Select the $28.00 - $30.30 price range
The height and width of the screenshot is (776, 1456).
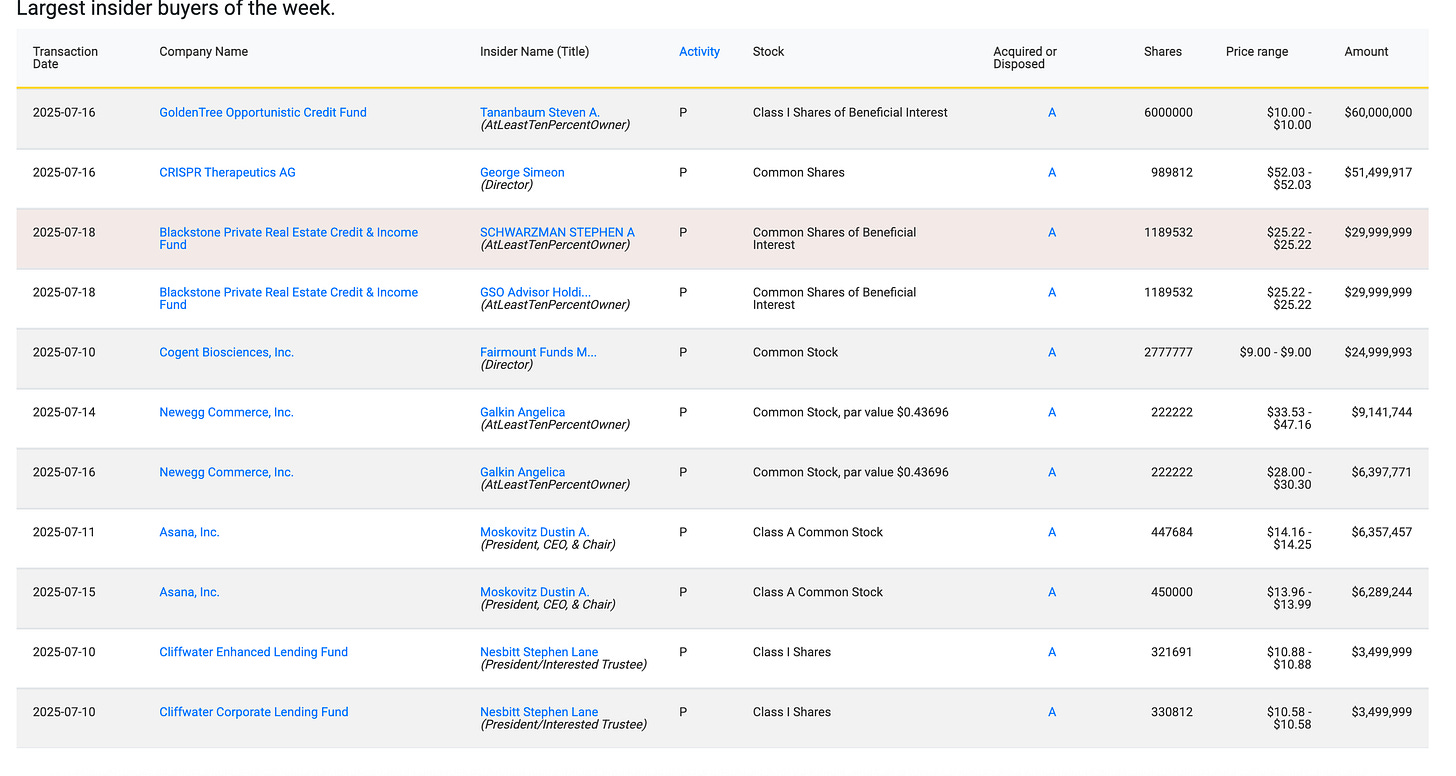tap(1289, 479)
